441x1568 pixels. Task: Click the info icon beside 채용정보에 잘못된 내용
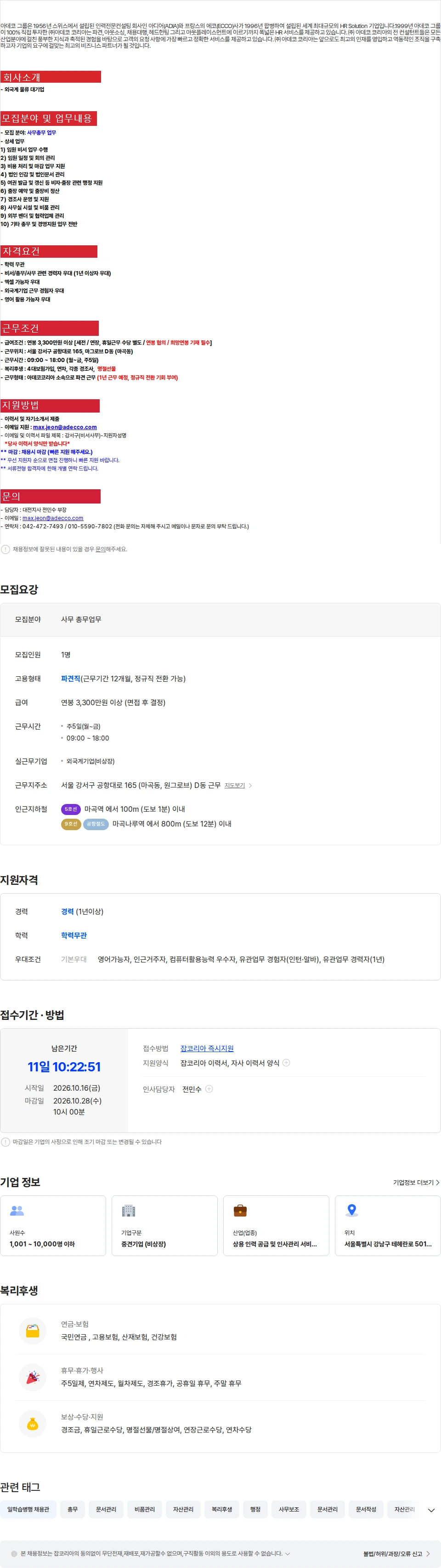tap(6, 549)
